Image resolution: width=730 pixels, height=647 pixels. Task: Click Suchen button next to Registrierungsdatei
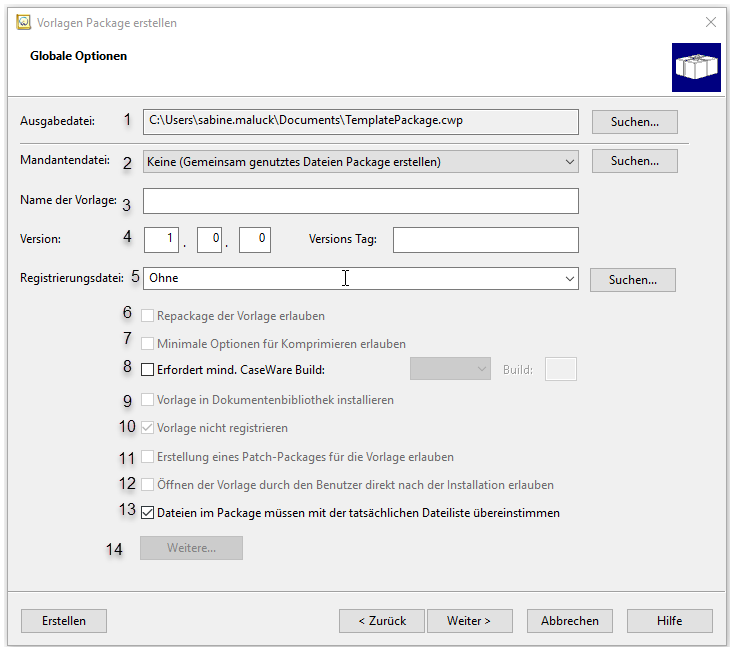[x=633, y=280]
